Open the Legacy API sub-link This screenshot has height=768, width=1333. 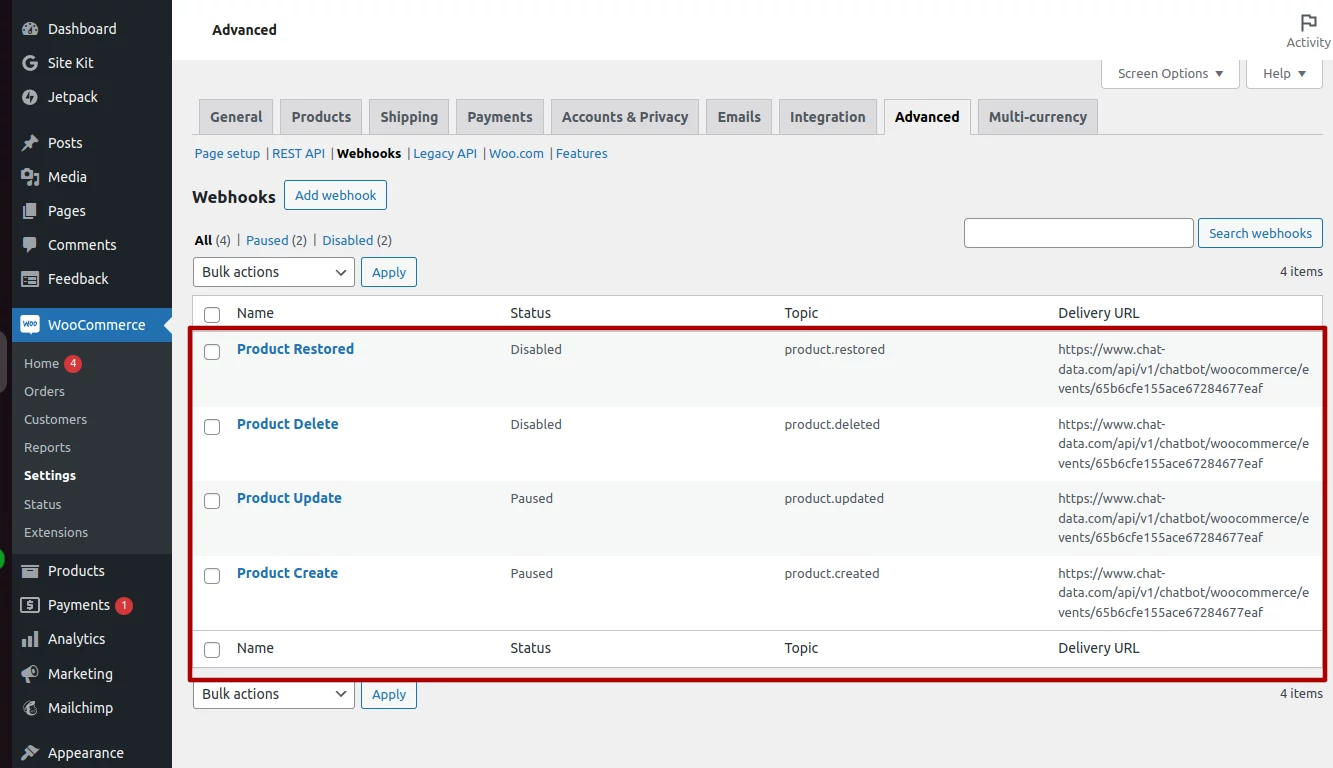click(445, 153)
